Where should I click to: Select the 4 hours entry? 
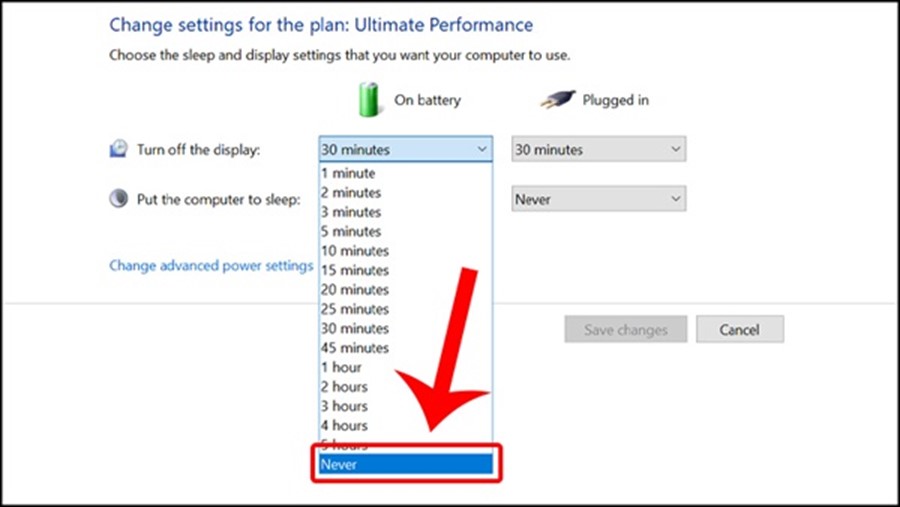pyautogui.click(x=406, y=425)
